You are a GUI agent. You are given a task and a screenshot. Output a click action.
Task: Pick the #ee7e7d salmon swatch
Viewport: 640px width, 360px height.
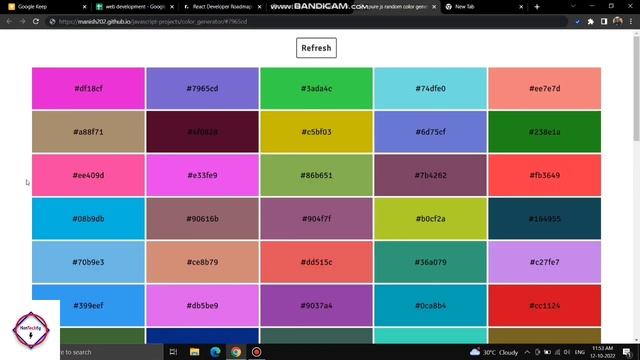(x=544, y=89)
